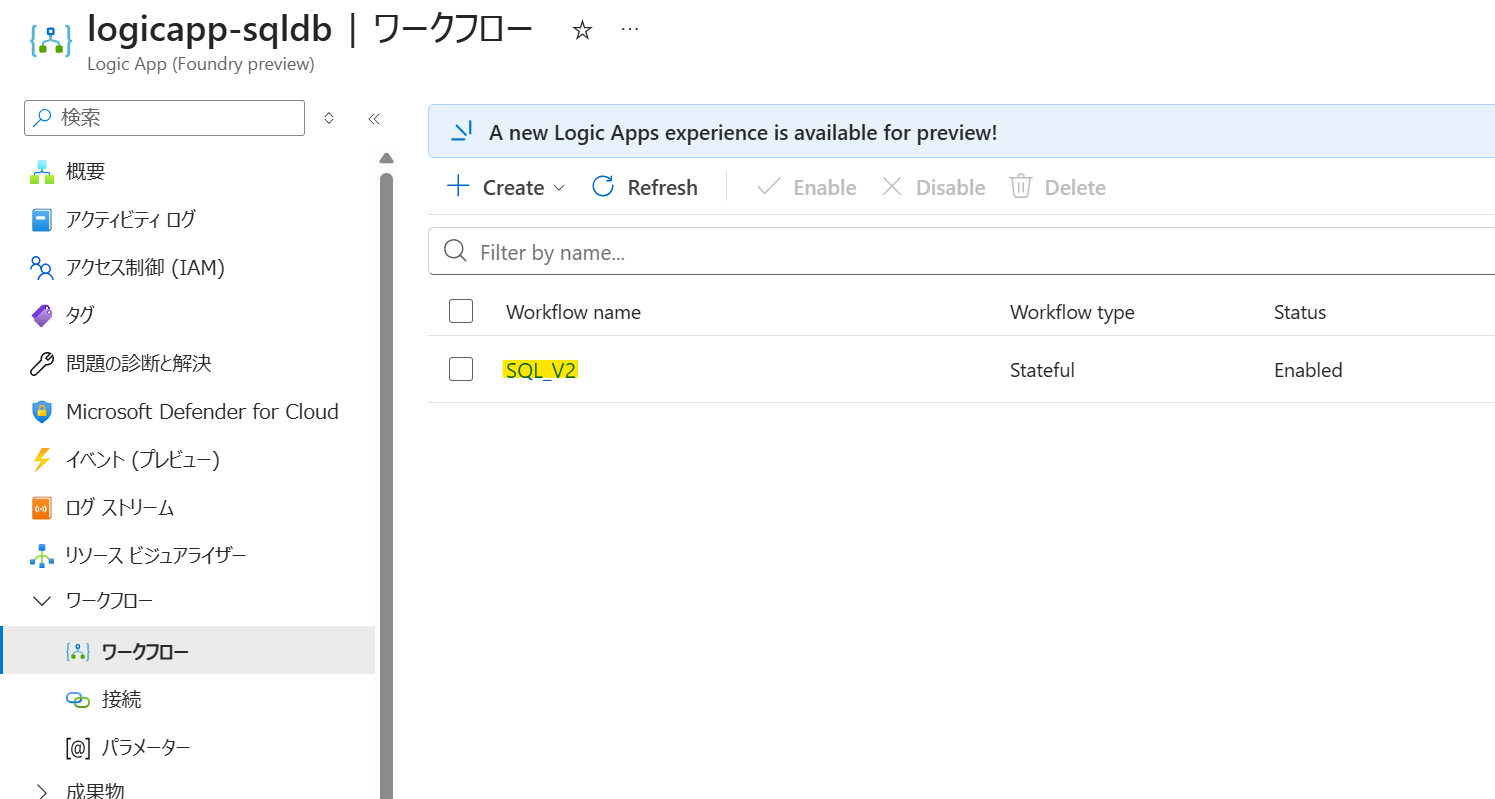
Task: Toggle the select-all checkbox in the header
Action: point(461,311)
